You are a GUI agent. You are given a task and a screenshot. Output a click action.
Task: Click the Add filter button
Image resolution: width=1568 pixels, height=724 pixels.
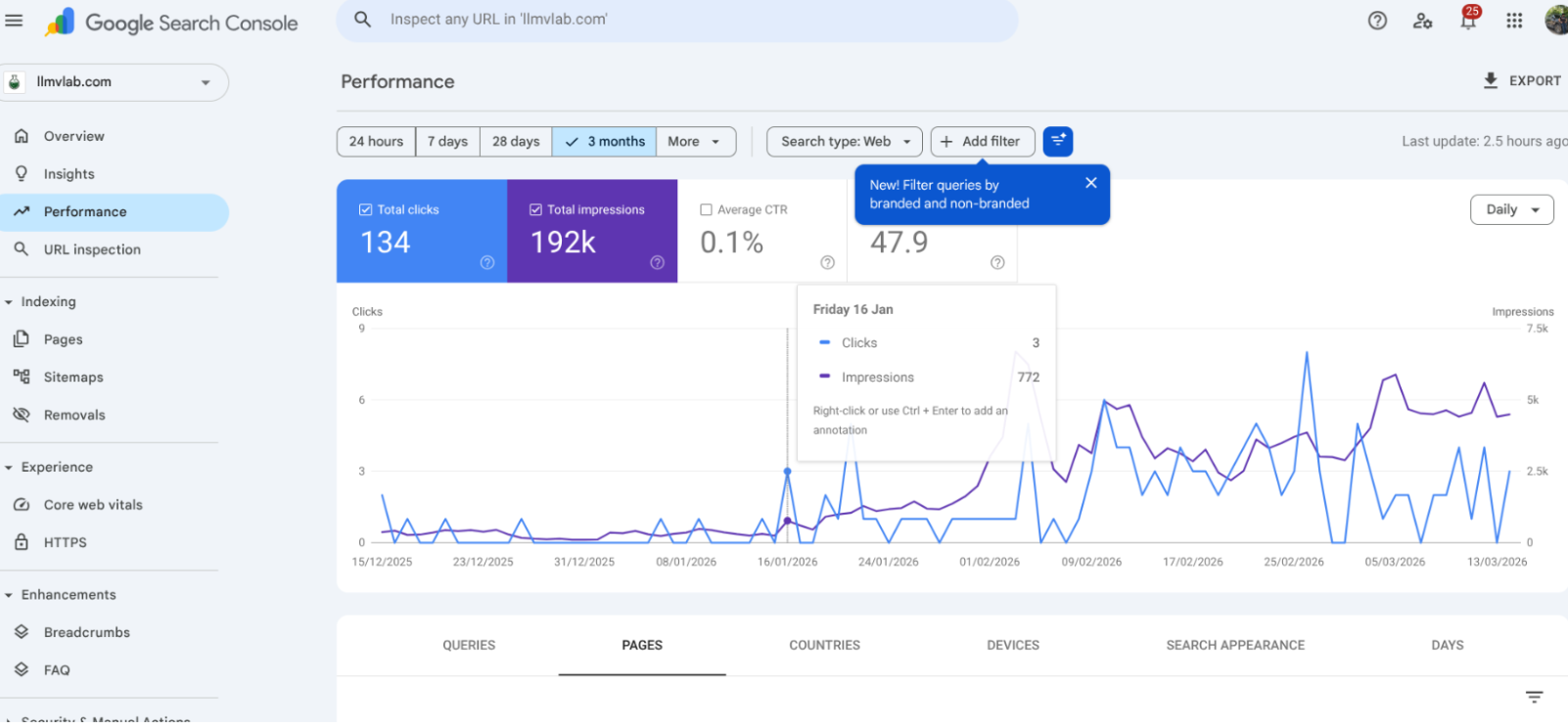point(981,142)
